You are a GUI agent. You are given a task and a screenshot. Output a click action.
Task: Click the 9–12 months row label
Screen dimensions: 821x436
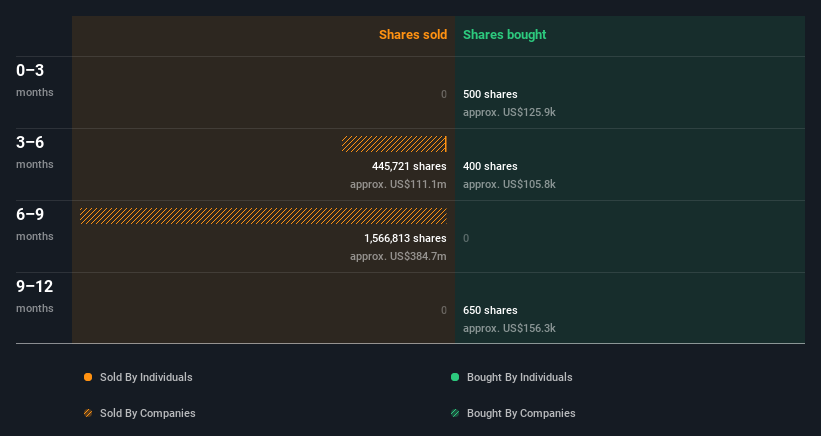tap(35, 296)
